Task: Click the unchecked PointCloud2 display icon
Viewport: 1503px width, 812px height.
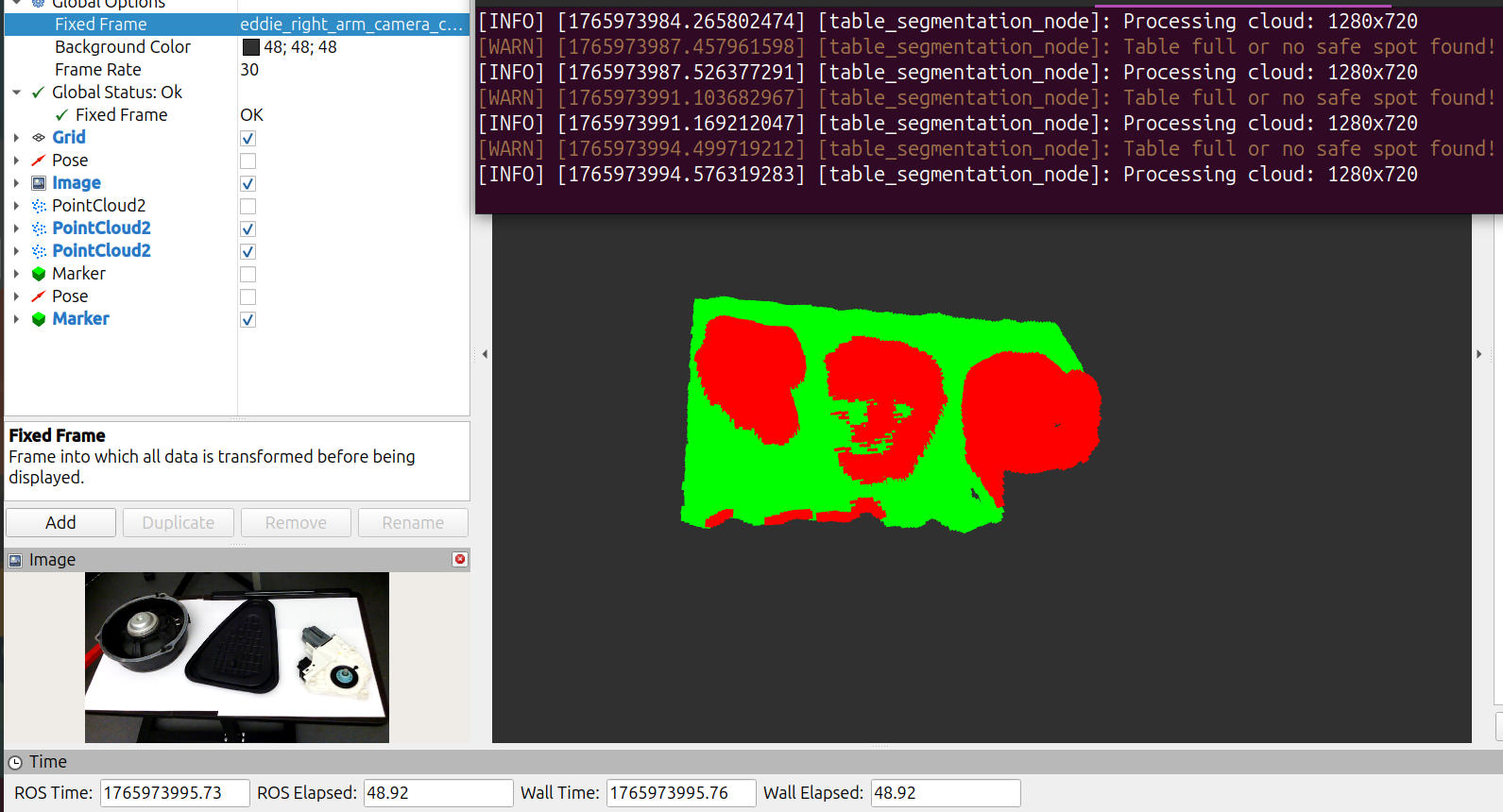Action: [39, 206]
